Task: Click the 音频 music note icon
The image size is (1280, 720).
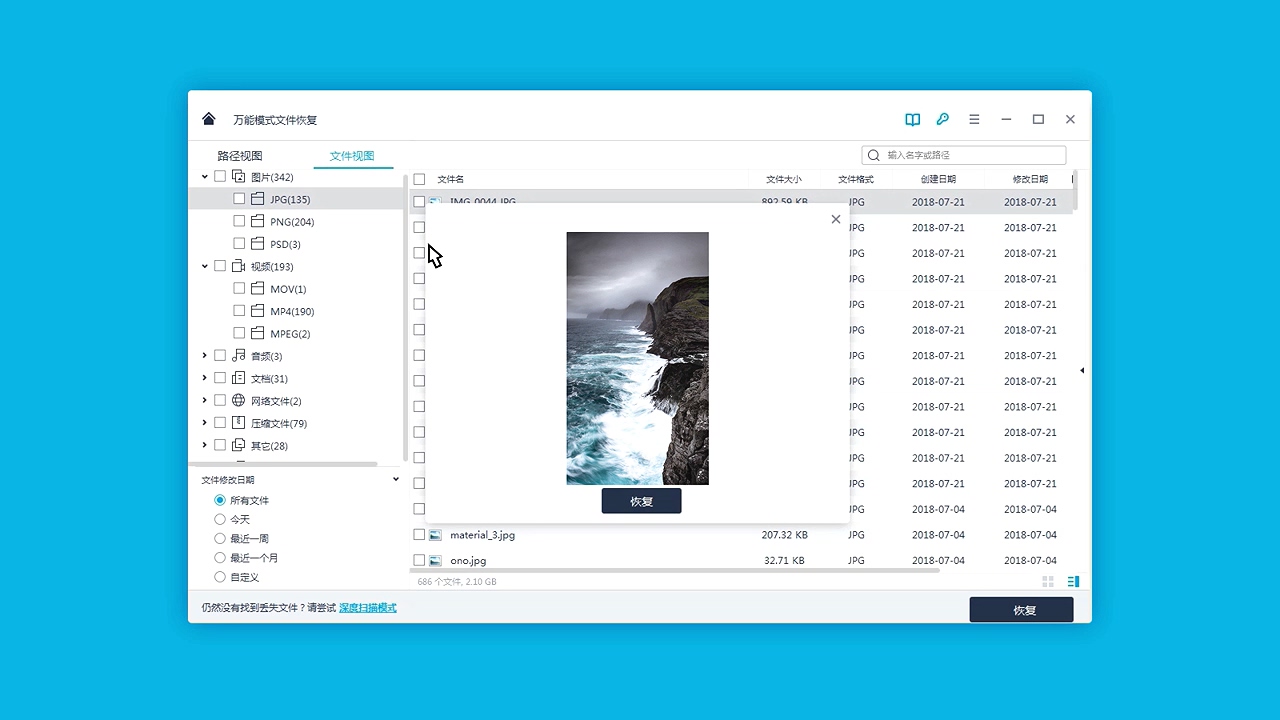Action: (x=239, y=356)
